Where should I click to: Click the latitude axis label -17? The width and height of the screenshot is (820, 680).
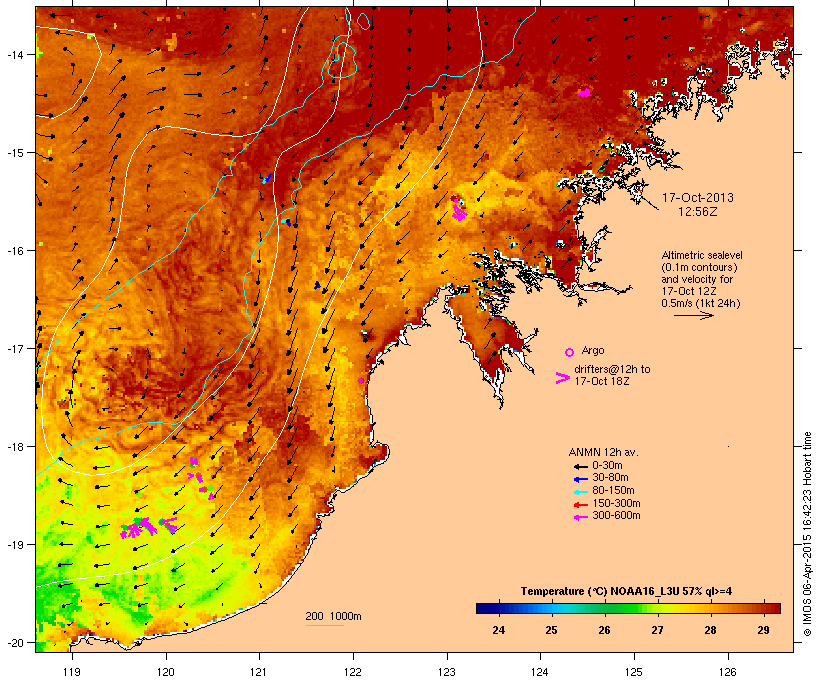[14, 348]
